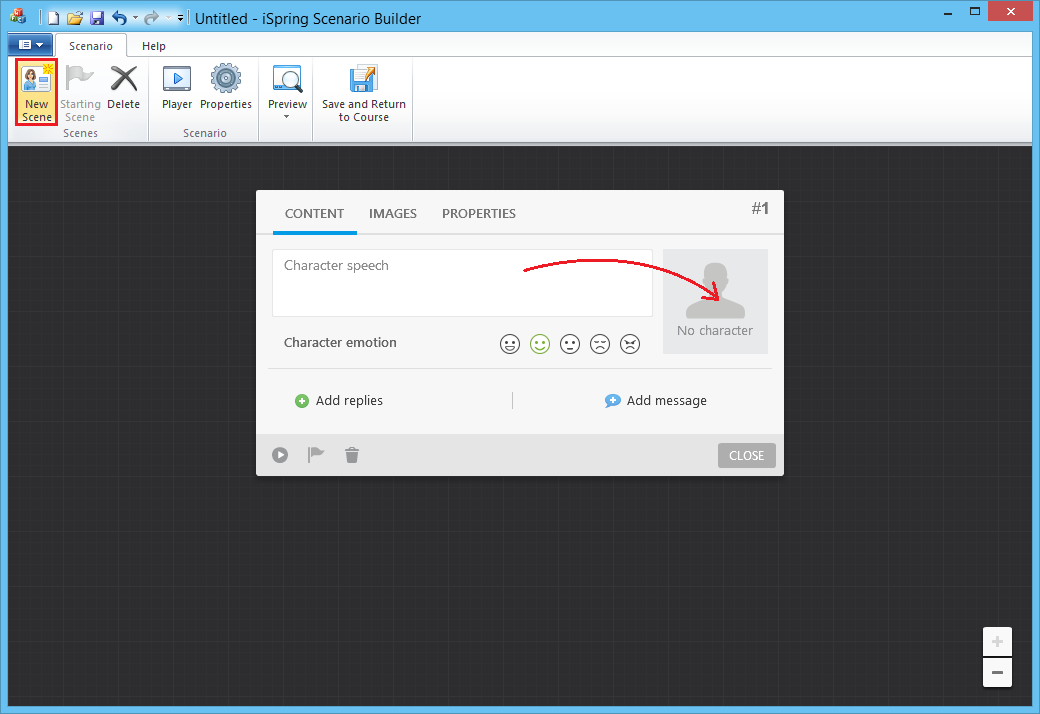1040x714 pixels.
Task: Click the New document quick-access icon
Action: coord(54,18)
